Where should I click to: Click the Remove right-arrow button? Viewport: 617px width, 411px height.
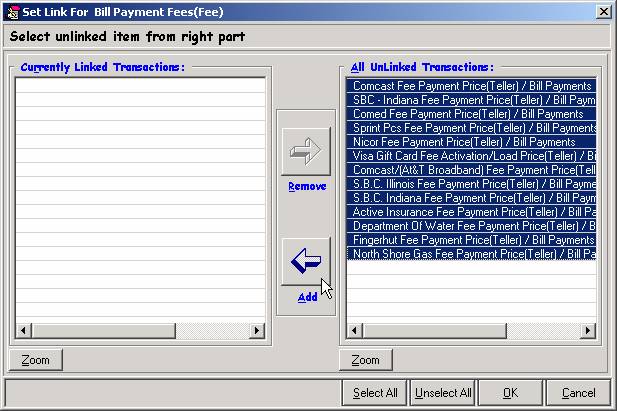[306, 151]
